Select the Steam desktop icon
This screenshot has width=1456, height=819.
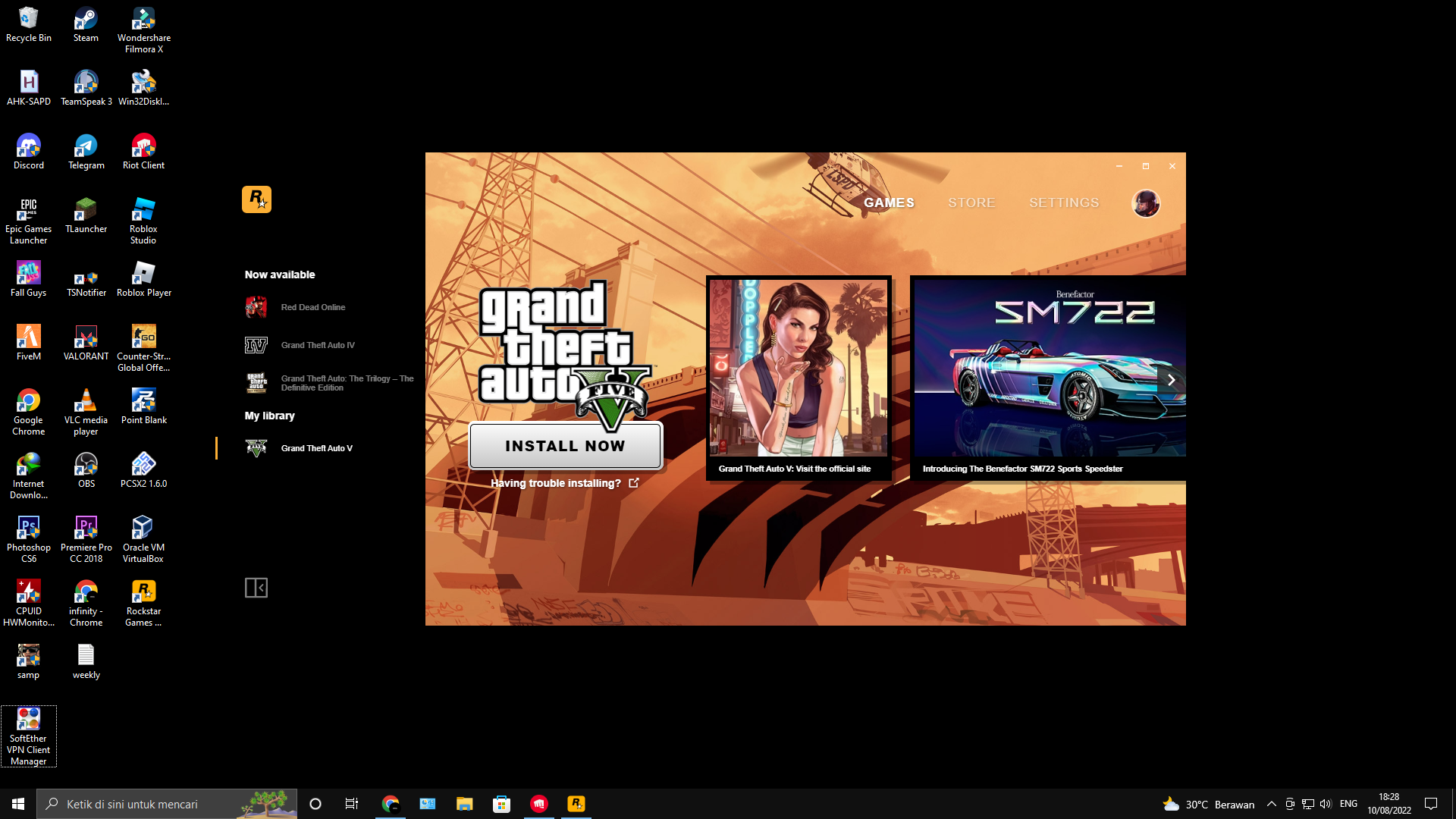pos(86,25)
